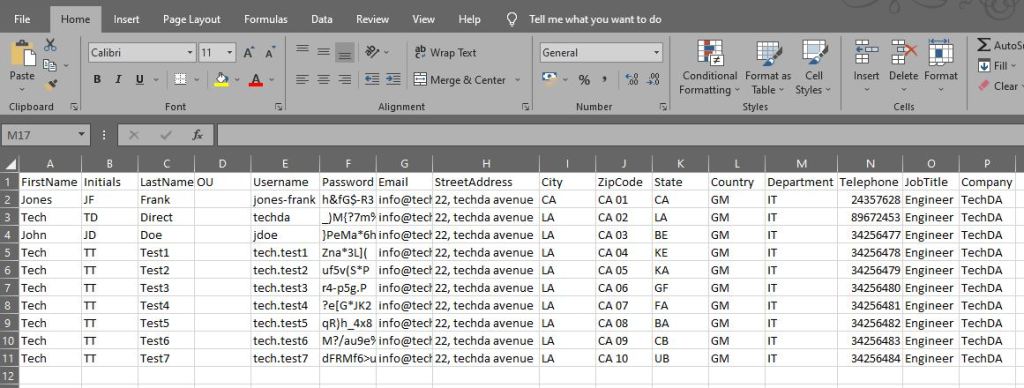Image resolution: width=1024 pixels, height=388 pixels.
Task: Click the Name Box showing M17
Action: [45, 135]
